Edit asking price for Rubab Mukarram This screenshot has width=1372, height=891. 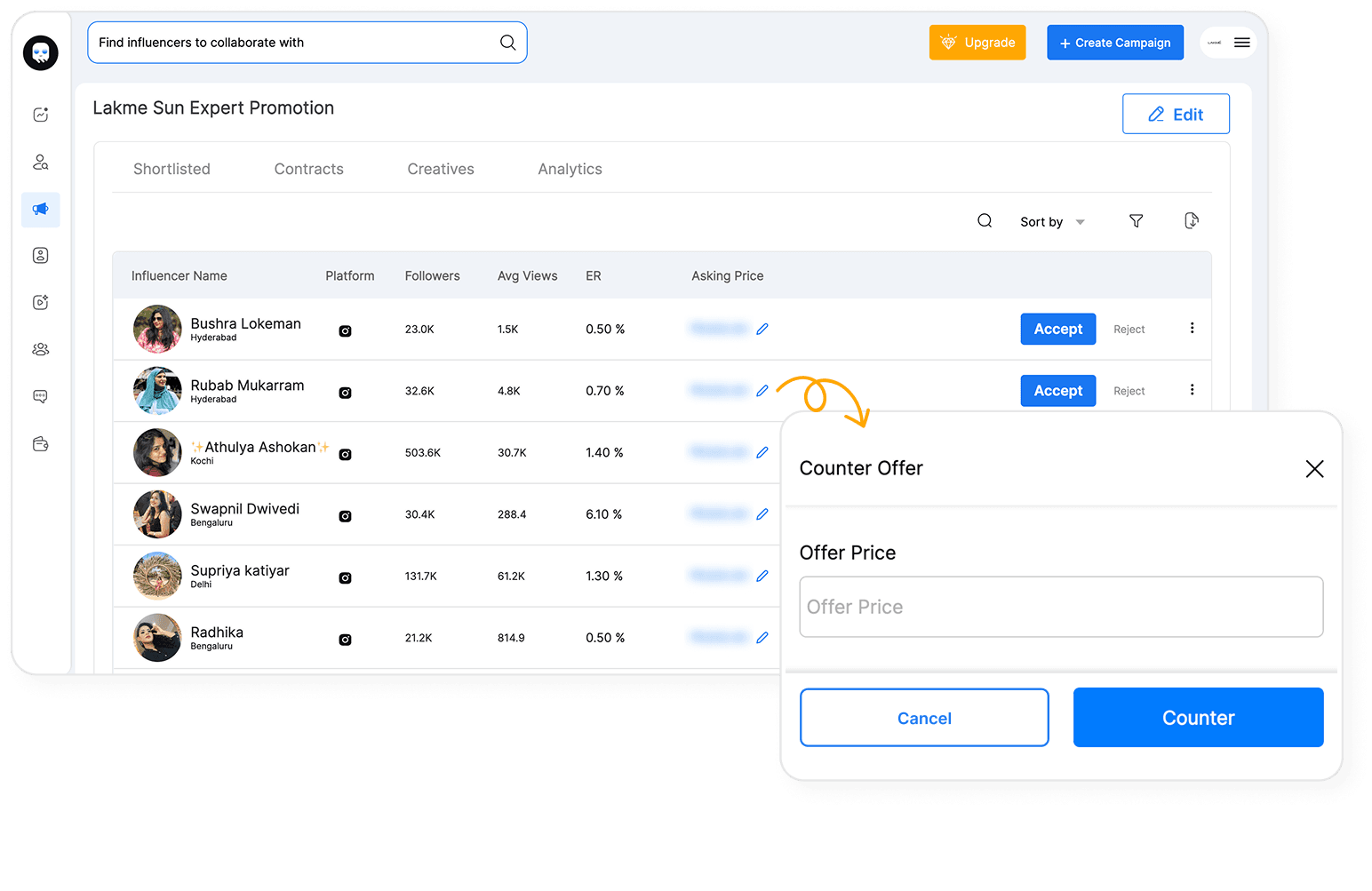pyautogui.click(x=762, y=390)
